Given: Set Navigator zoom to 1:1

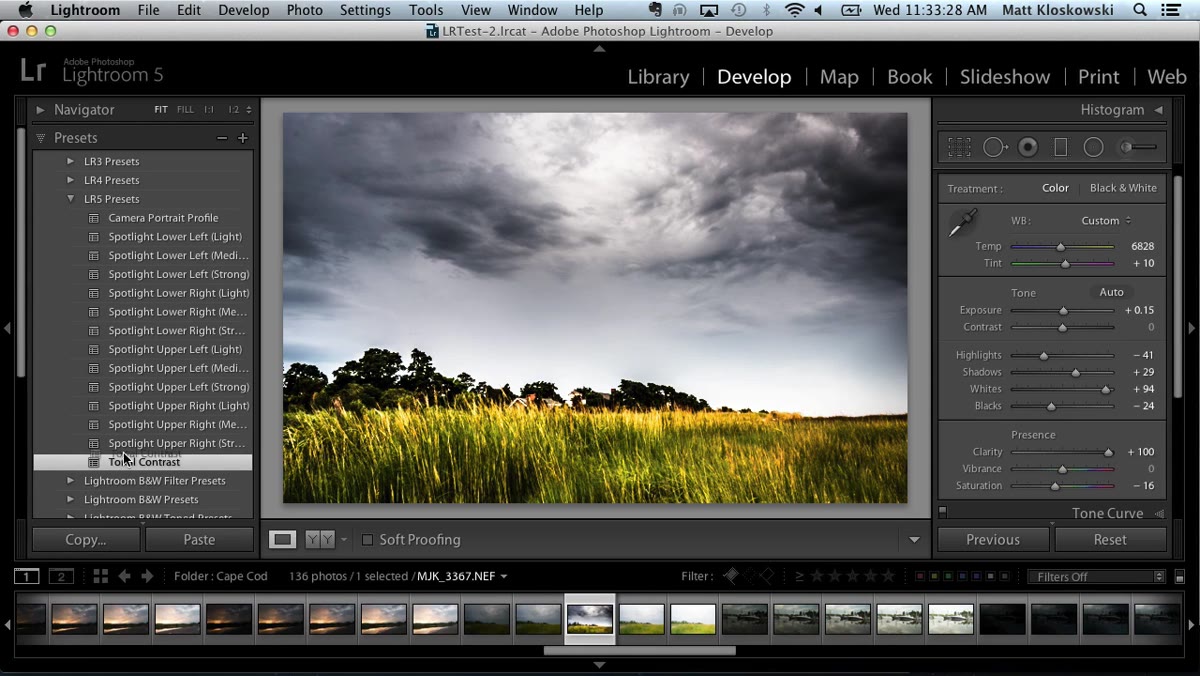Looking at the screenshot, I should 209,110.
